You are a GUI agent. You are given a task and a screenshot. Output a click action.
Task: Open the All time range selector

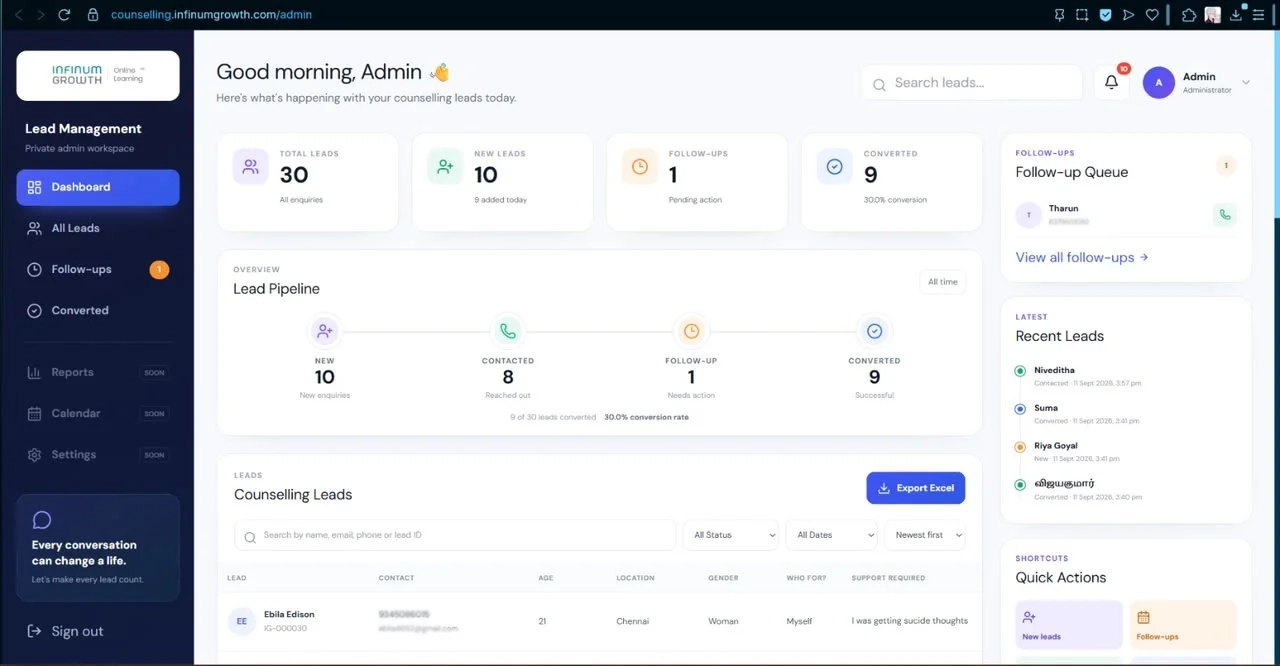click(x=943, y=282)
